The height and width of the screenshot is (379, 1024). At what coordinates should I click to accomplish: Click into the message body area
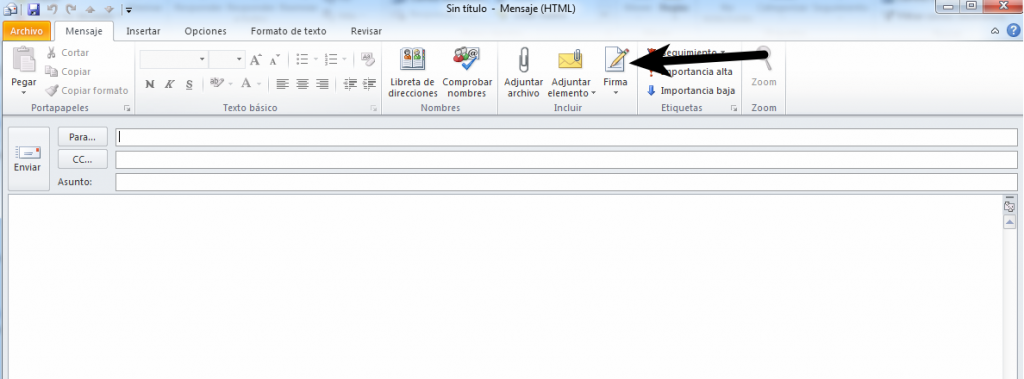point(505,286)
